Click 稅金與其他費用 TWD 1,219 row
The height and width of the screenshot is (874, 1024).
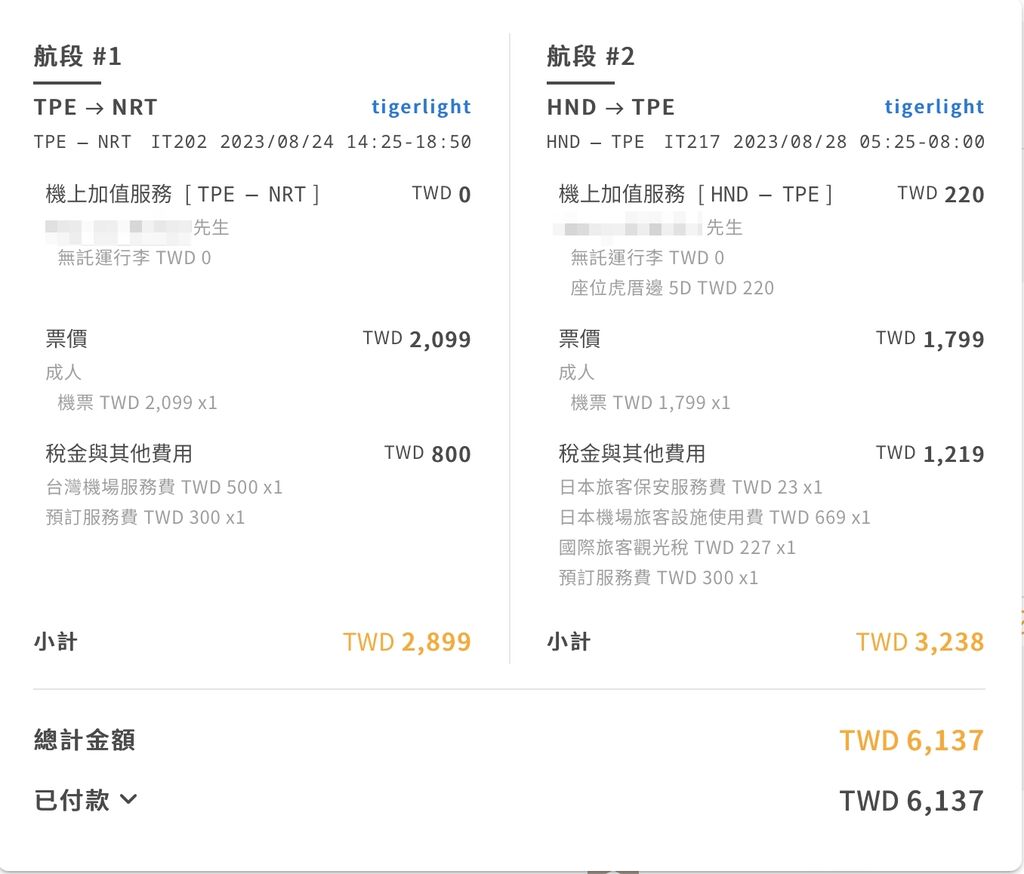pyautogui.click(x=771, y=453)
